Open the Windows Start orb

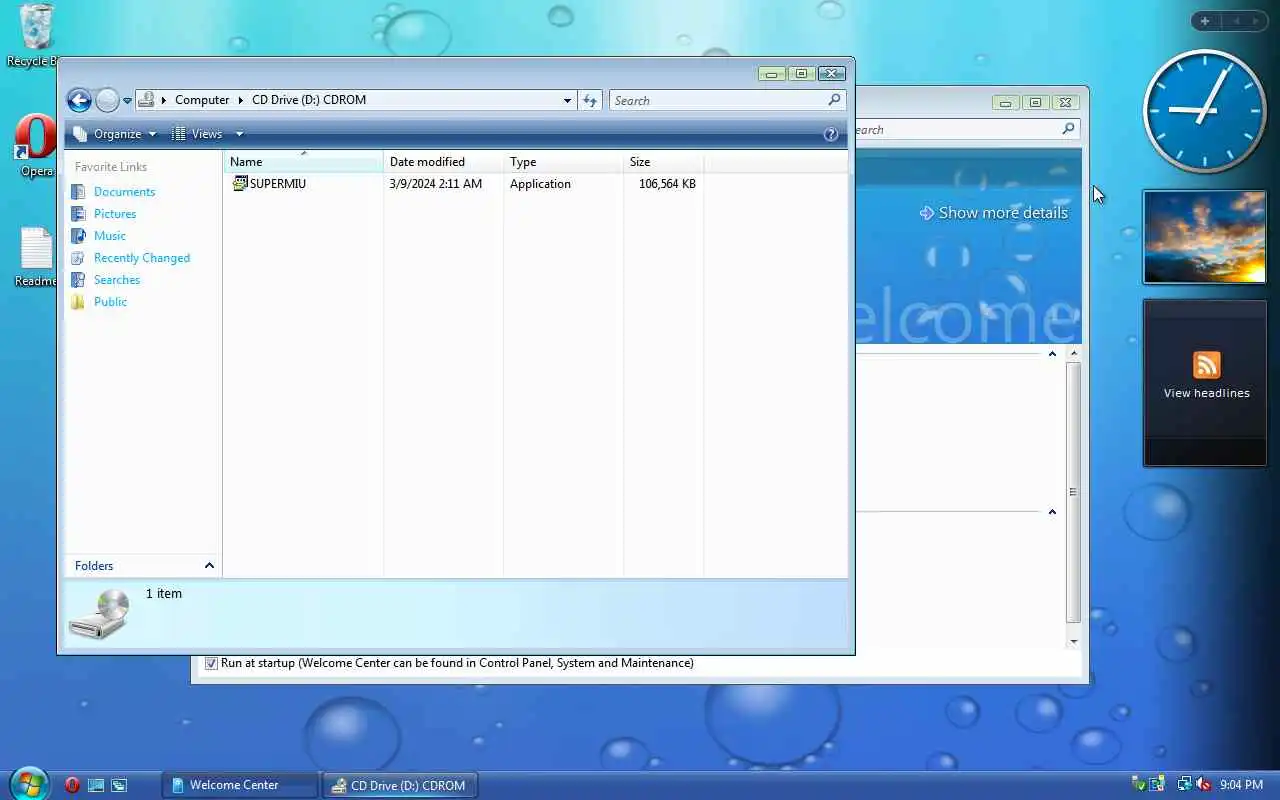click(27, 782)
